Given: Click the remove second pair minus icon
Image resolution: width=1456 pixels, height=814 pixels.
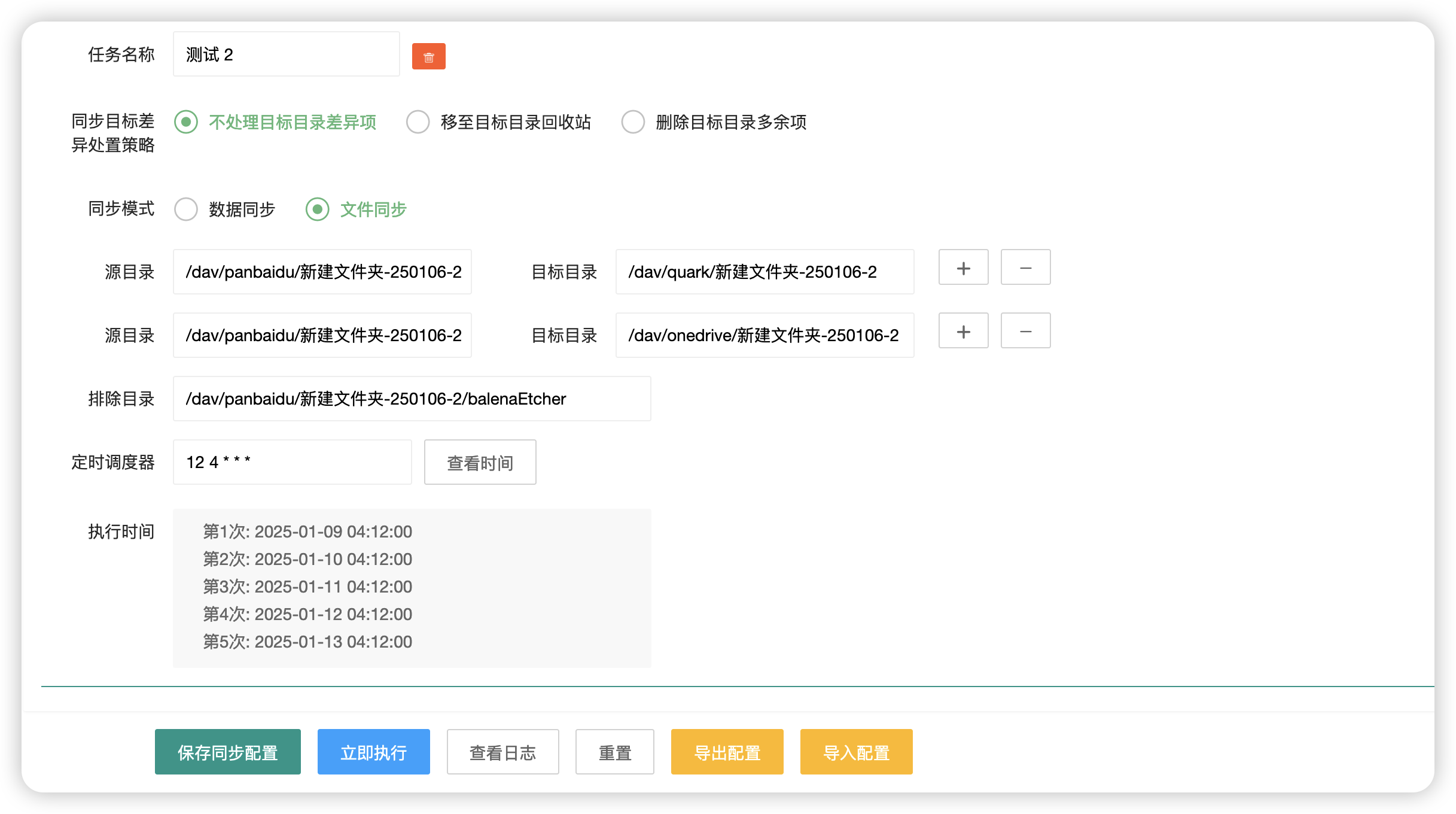Looking at the screenshot, I should (1025, 332).
